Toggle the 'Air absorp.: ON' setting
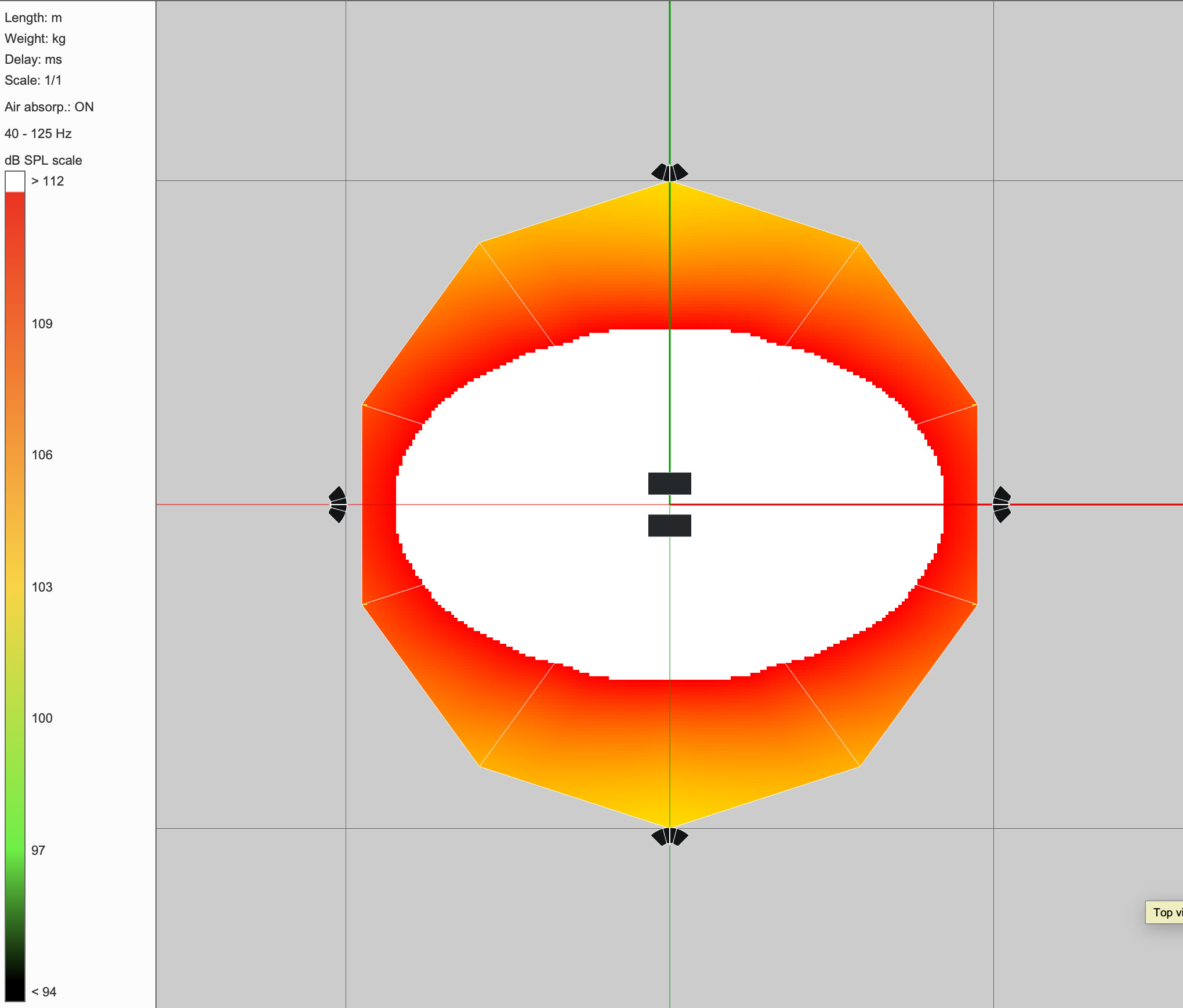1183x1008 pixels. pos(49,107)
